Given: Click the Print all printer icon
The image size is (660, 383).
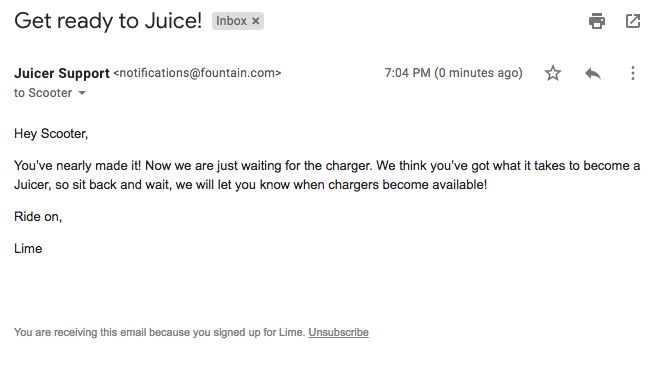Looking at the screenshot, I should 596,21.
